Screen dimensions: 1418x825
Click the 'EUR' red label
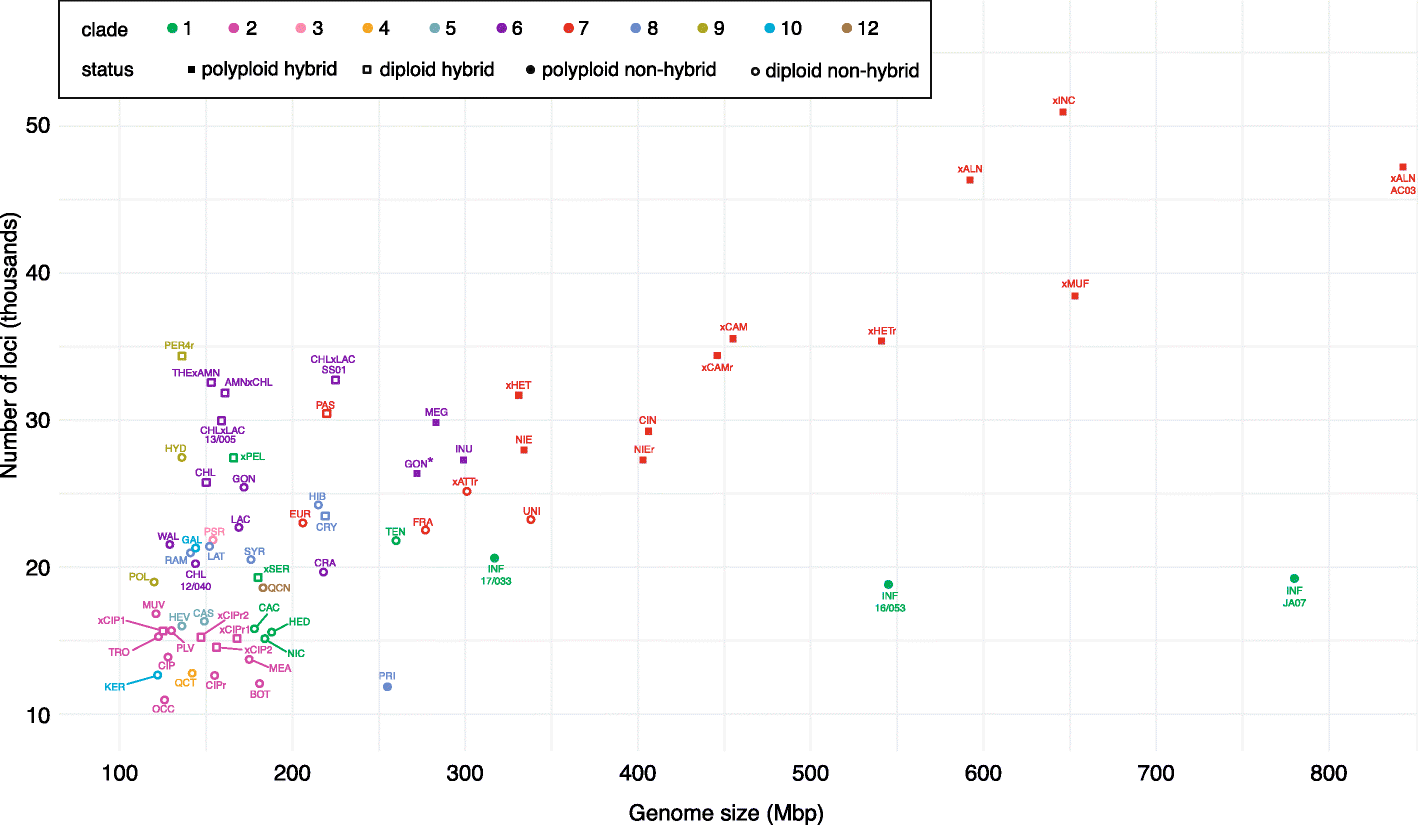300,514
